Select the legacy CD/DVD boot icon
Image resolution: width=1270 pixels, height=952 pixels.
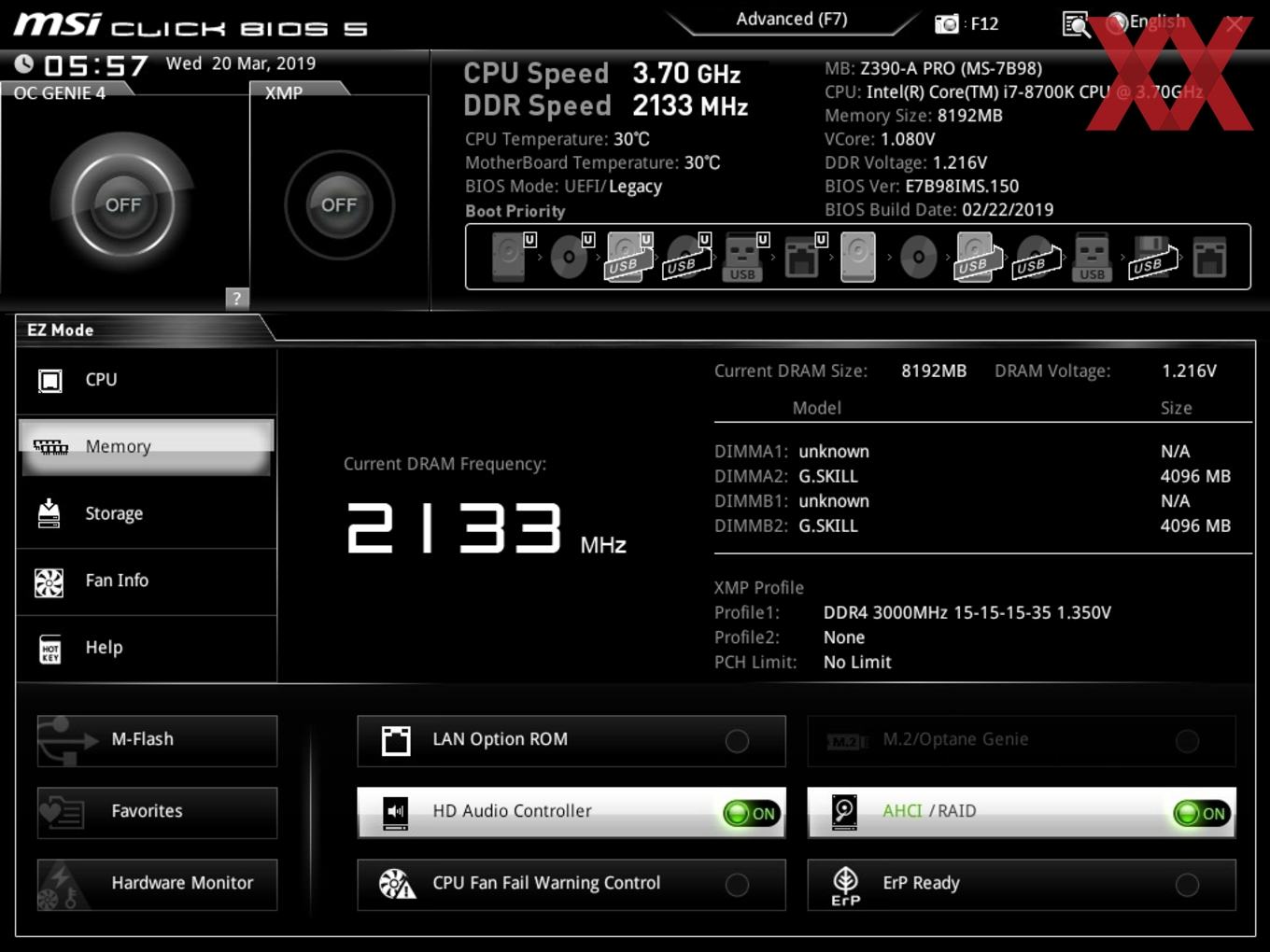pyautogui.click(x=918, y=257)
